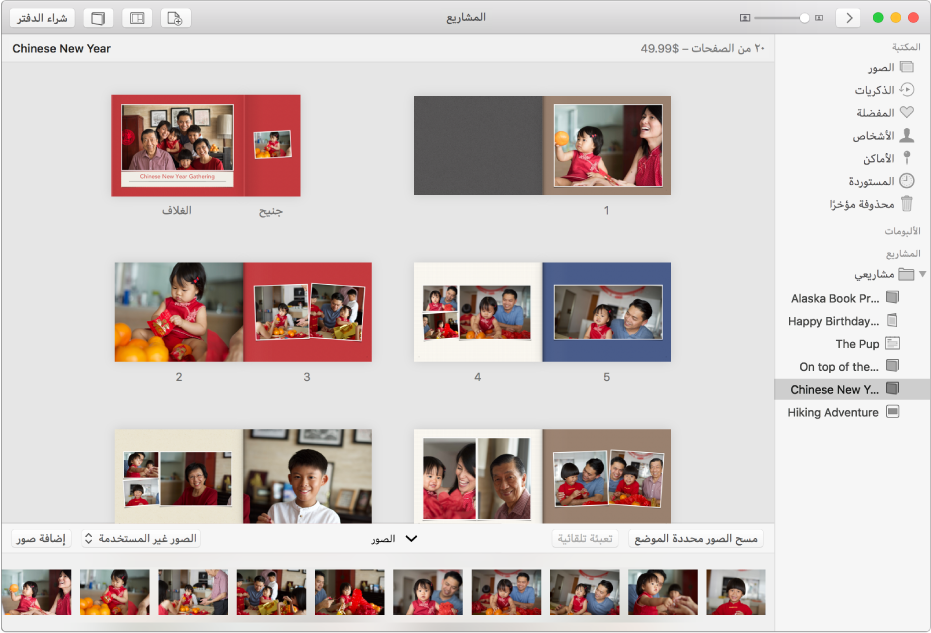Open the page layout options toolbar icon
The image size is (931, 633).
tap(137, 18)
